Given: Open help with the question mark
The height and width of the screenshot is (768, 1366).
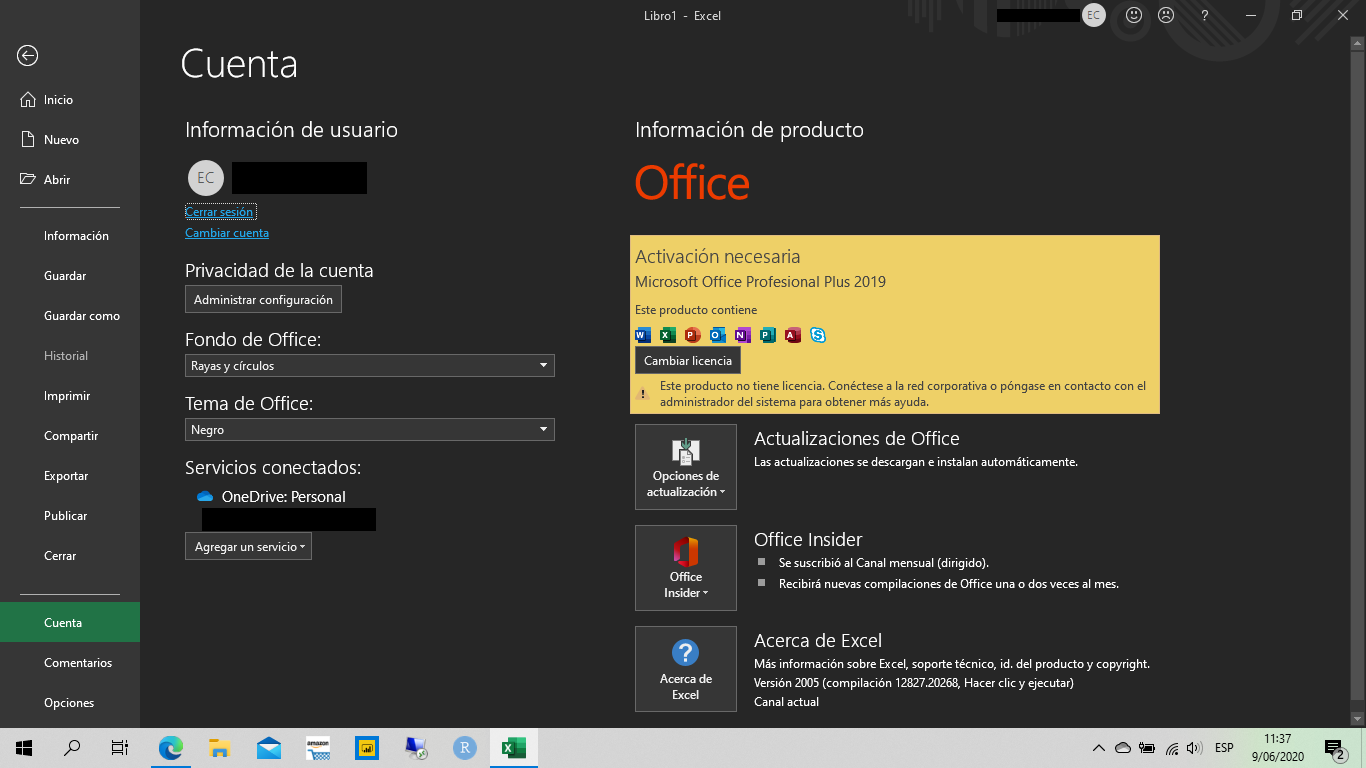Looking at the screenshot, I should [1205, 15].
